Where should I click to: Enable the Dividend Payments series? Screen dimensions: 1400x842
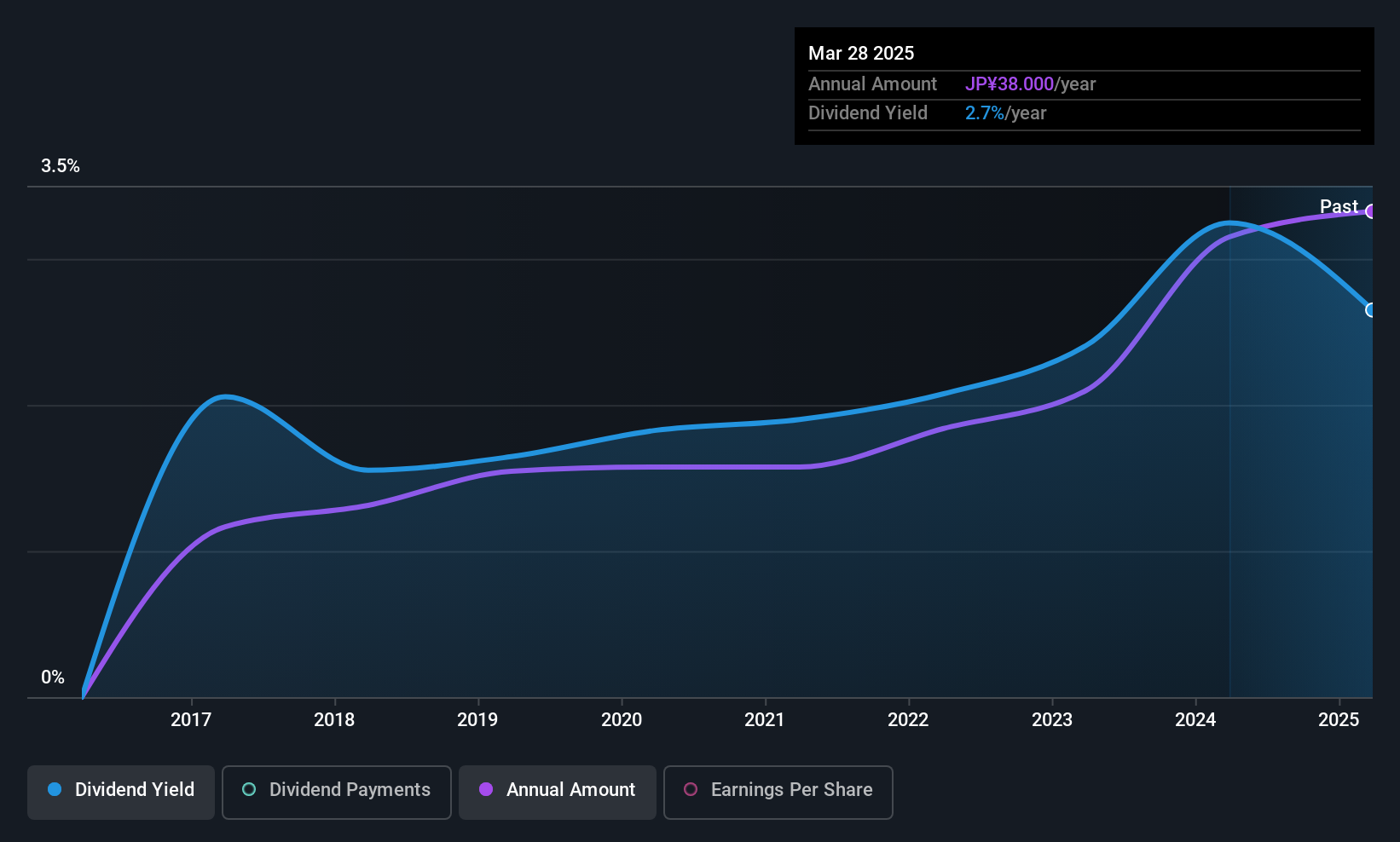[x=350, y=789]
